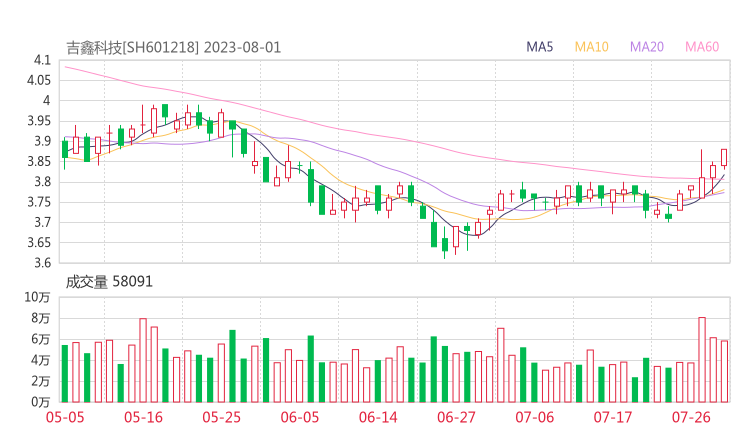Click the 3.75 price axis label
The width and height of the screenshot is (740, 440).
click(38, 202)
